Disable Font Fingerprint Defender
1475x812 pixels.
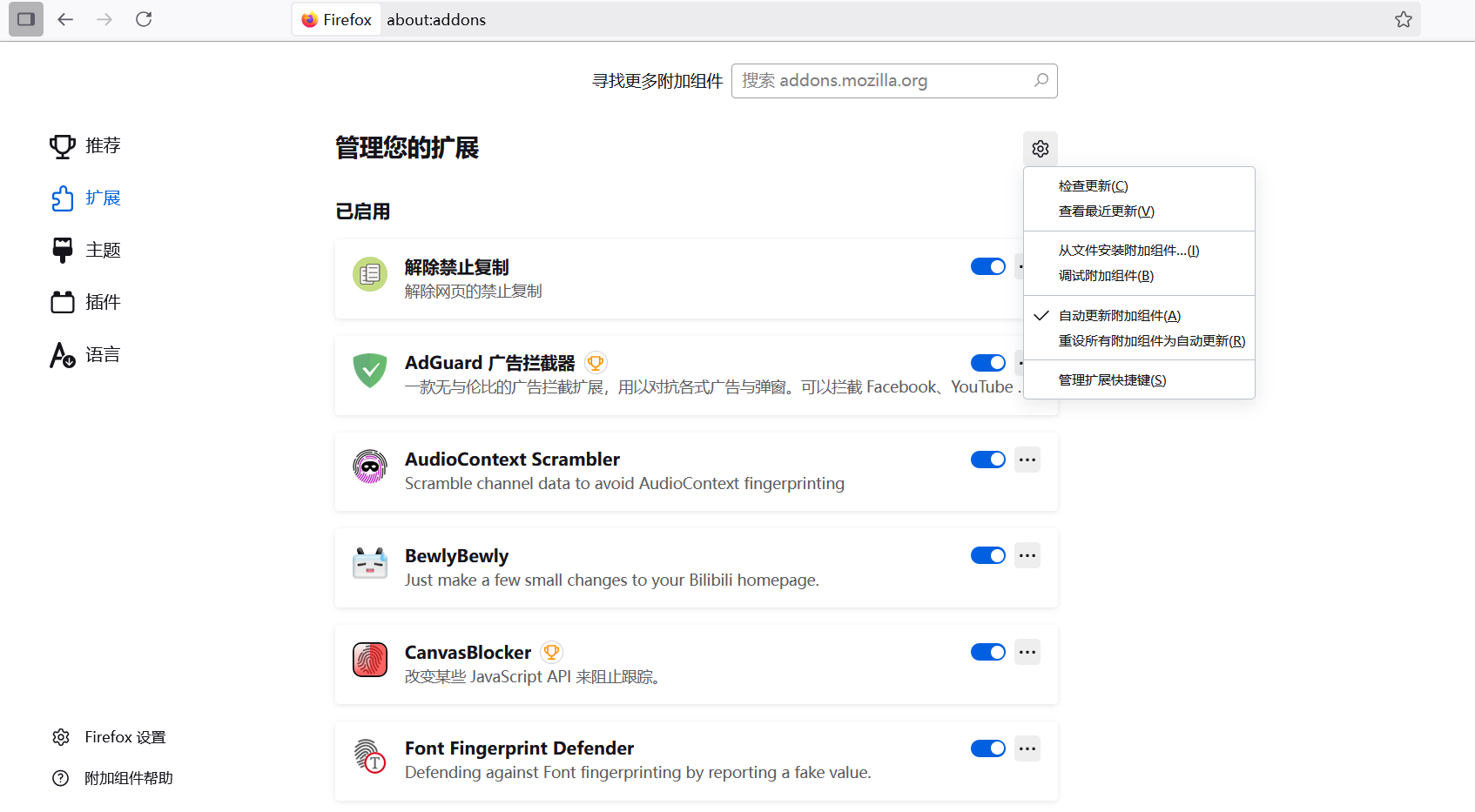pos(987,748)
